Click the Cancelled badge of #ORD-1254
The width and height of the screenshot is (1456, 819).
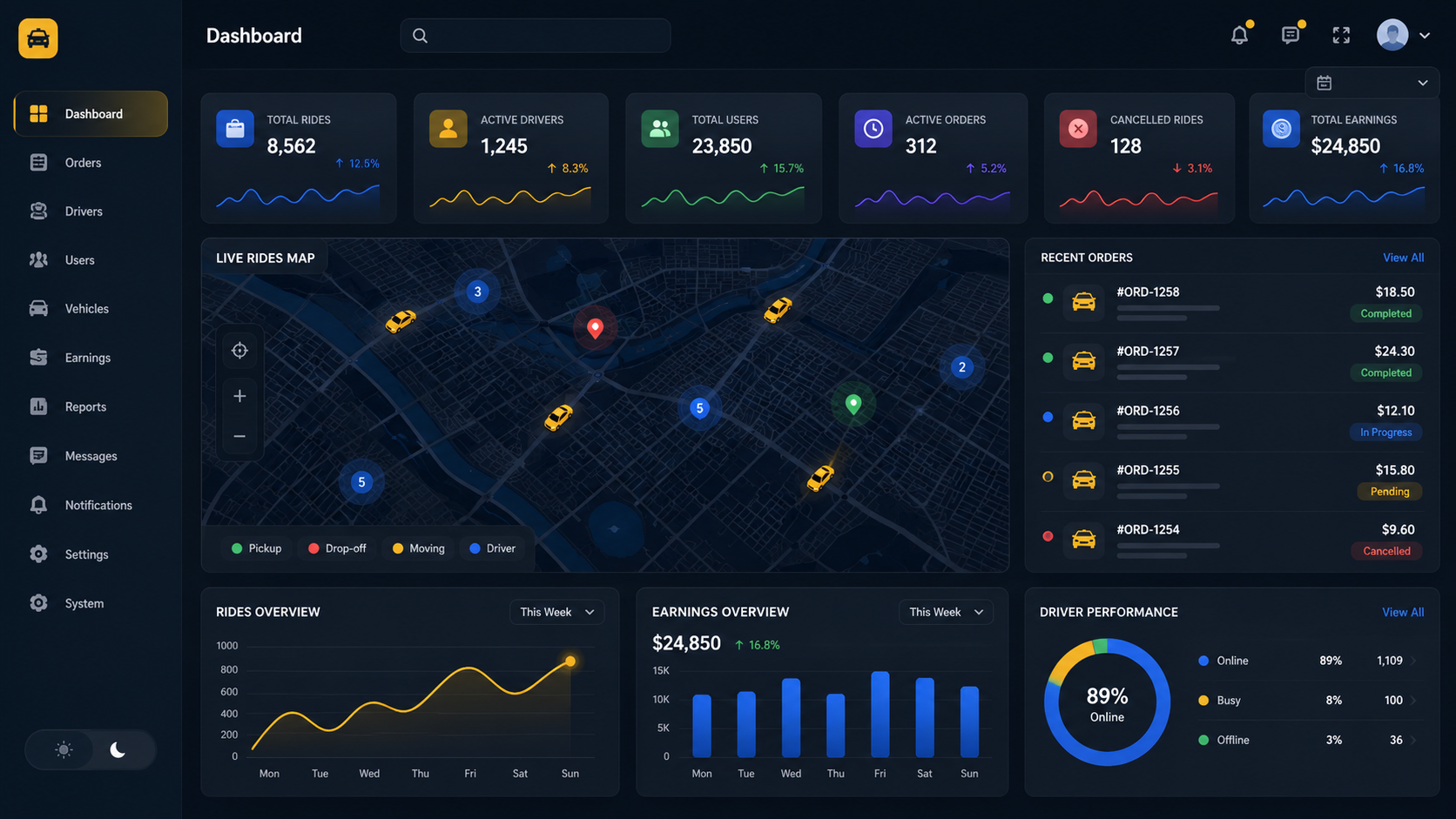coord(1386,551)
